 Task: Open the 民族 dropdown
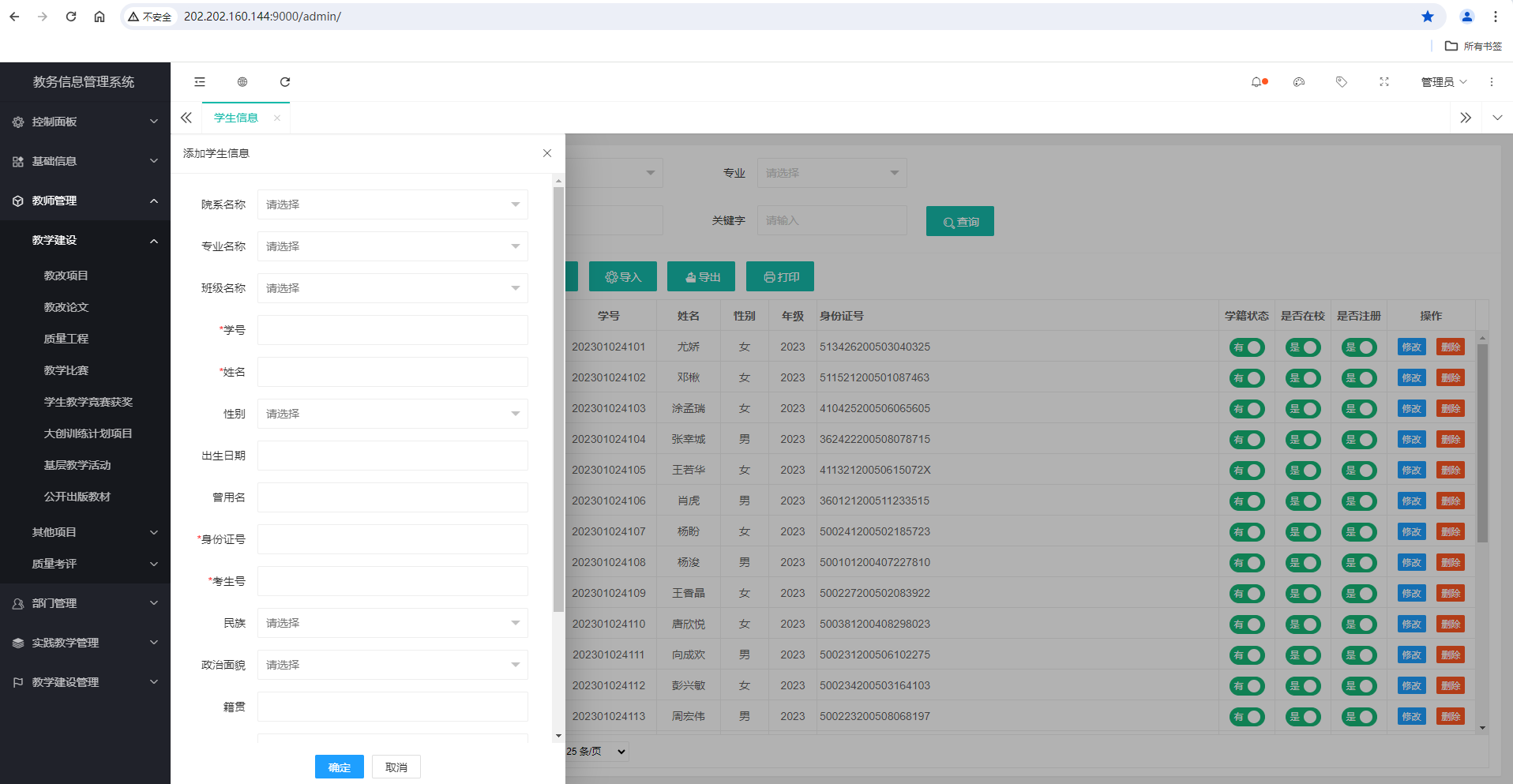392,623
